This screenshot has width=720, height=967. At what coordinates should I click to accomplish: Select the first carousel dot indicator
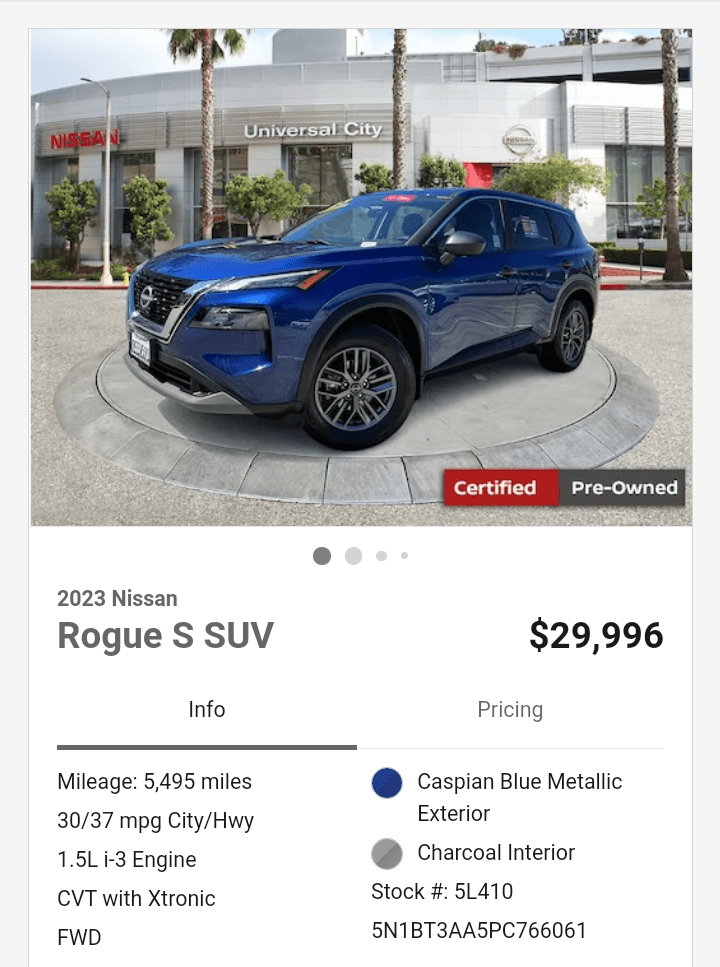click(322, 556)
